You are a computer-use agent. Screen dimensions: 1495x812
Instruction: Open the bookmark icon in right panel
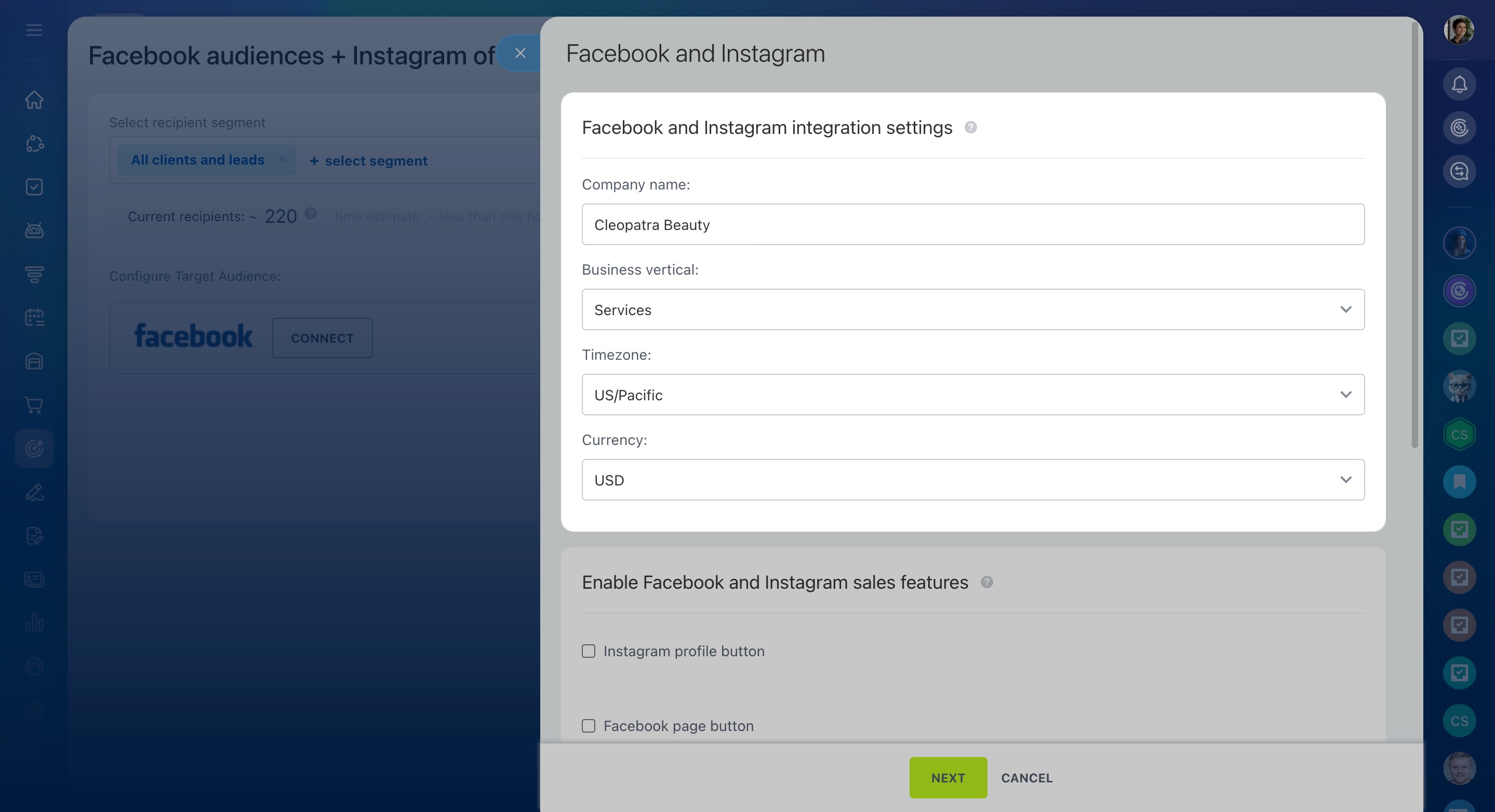point(1459,481)
